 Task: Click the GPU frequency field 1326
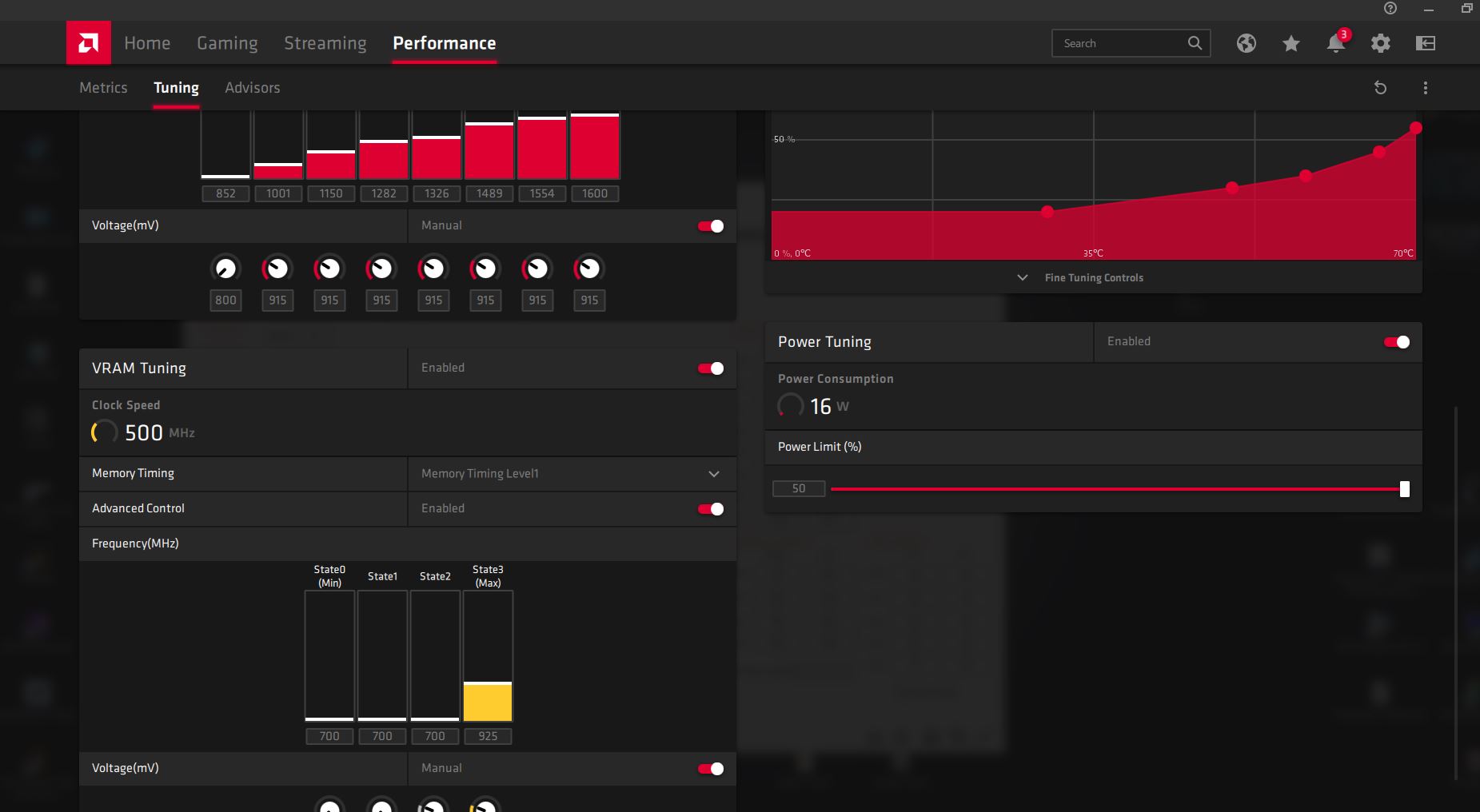click(437, 193)
